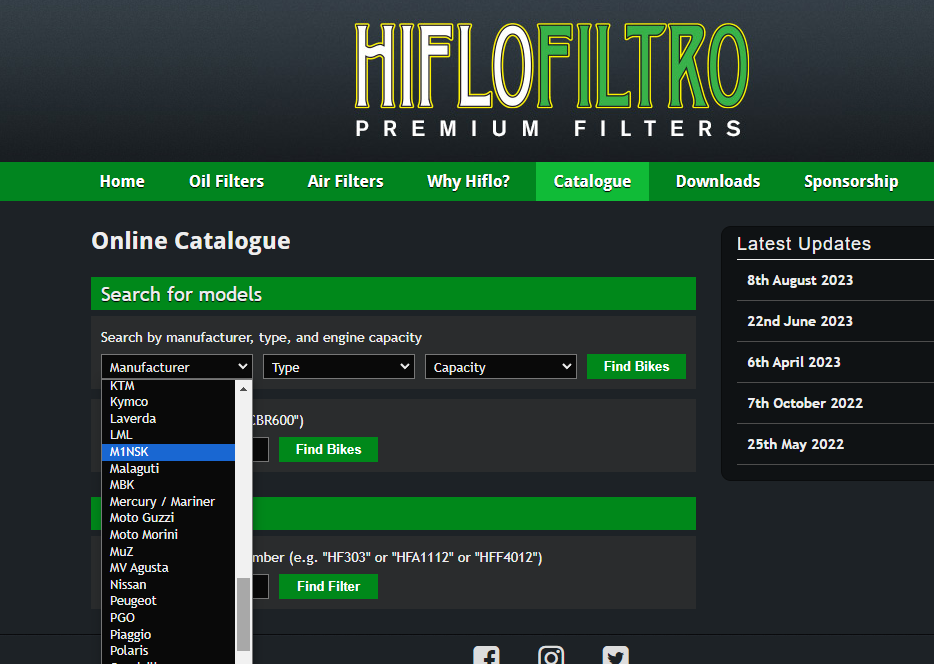Viewport: 934px width, 664px height.
Task: Open the 6th April 2023 update
Action: (x=793, y=362)
